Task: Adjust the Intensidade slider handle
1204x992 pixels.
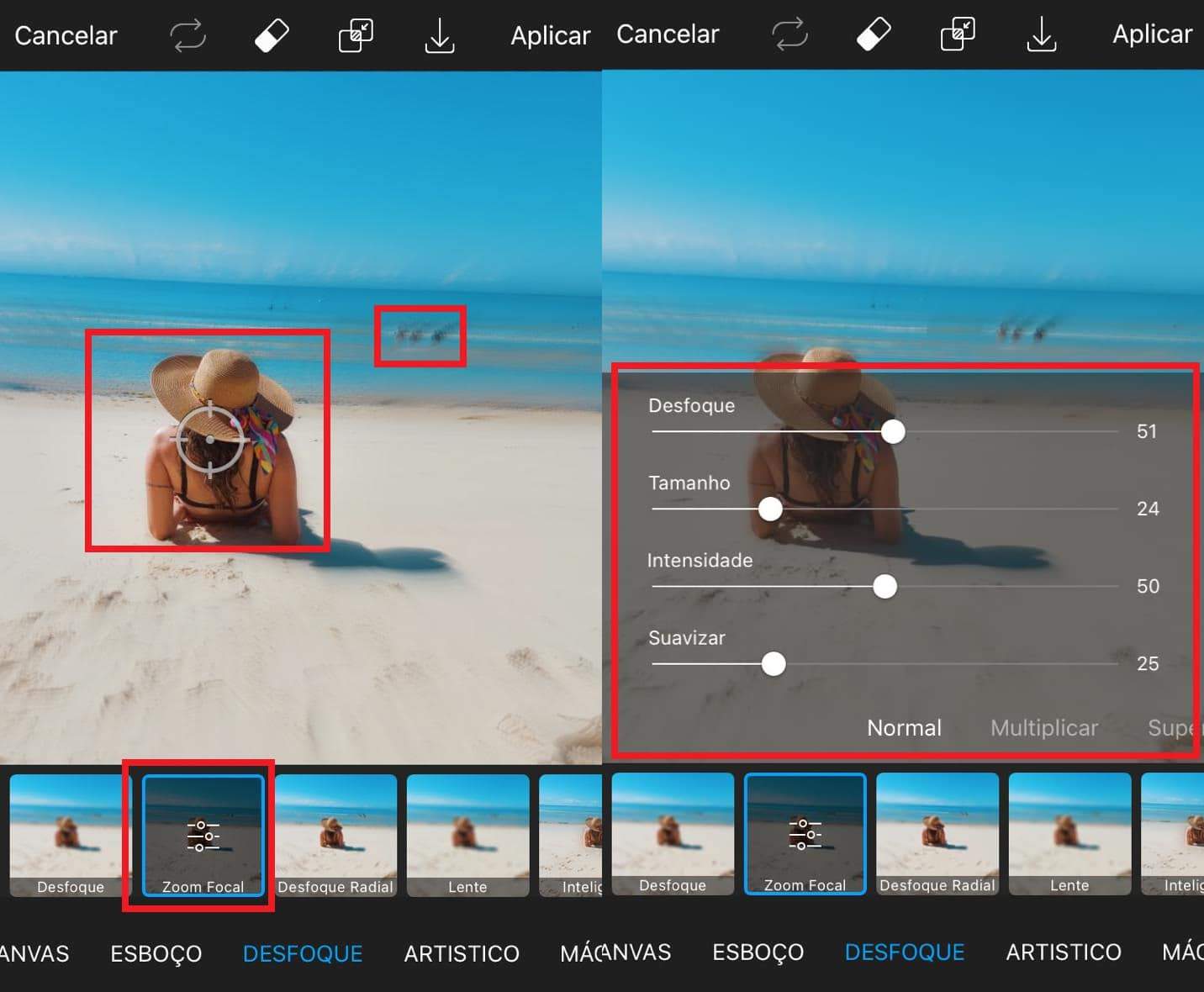Action: click(885, 586)
